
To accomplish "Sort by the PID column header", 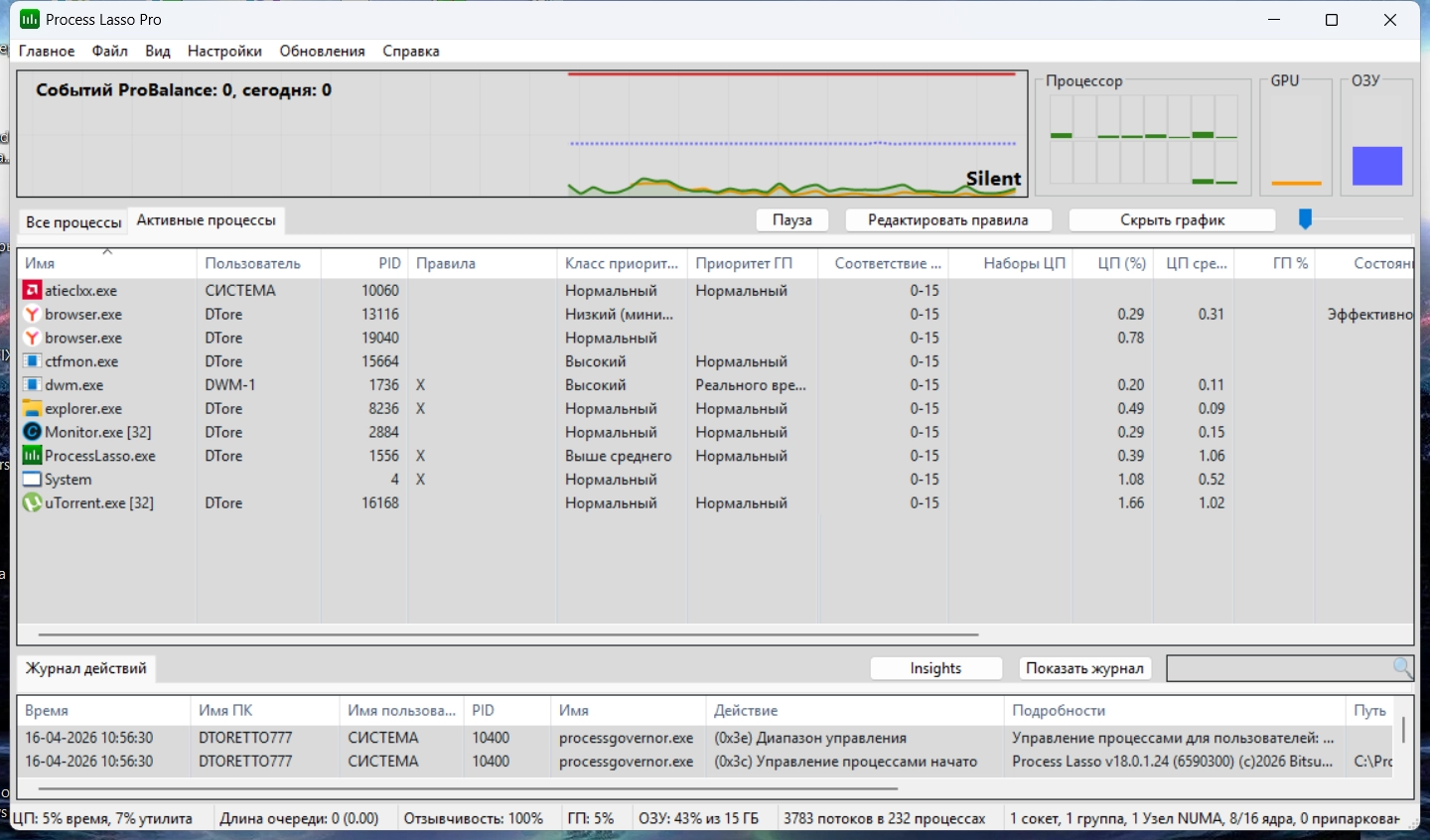I will [x=364, y=263].
